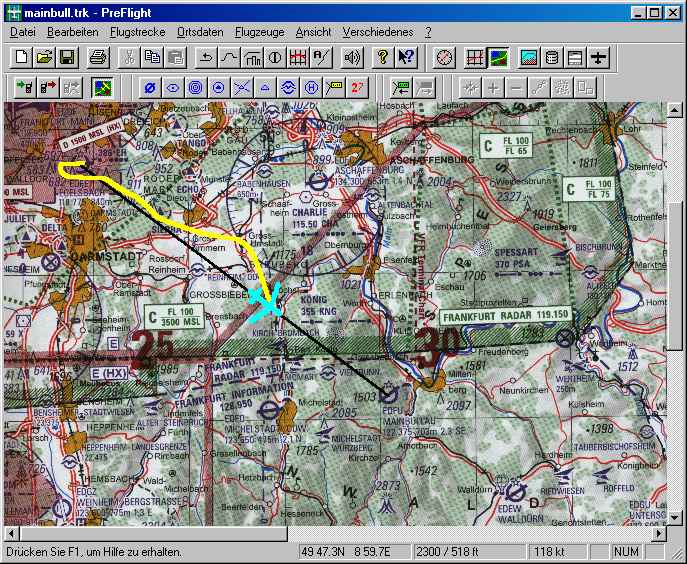Screen dimensions: 687x564
Task: Open the Bearbeiten menu
Action: tap(73, 32)
